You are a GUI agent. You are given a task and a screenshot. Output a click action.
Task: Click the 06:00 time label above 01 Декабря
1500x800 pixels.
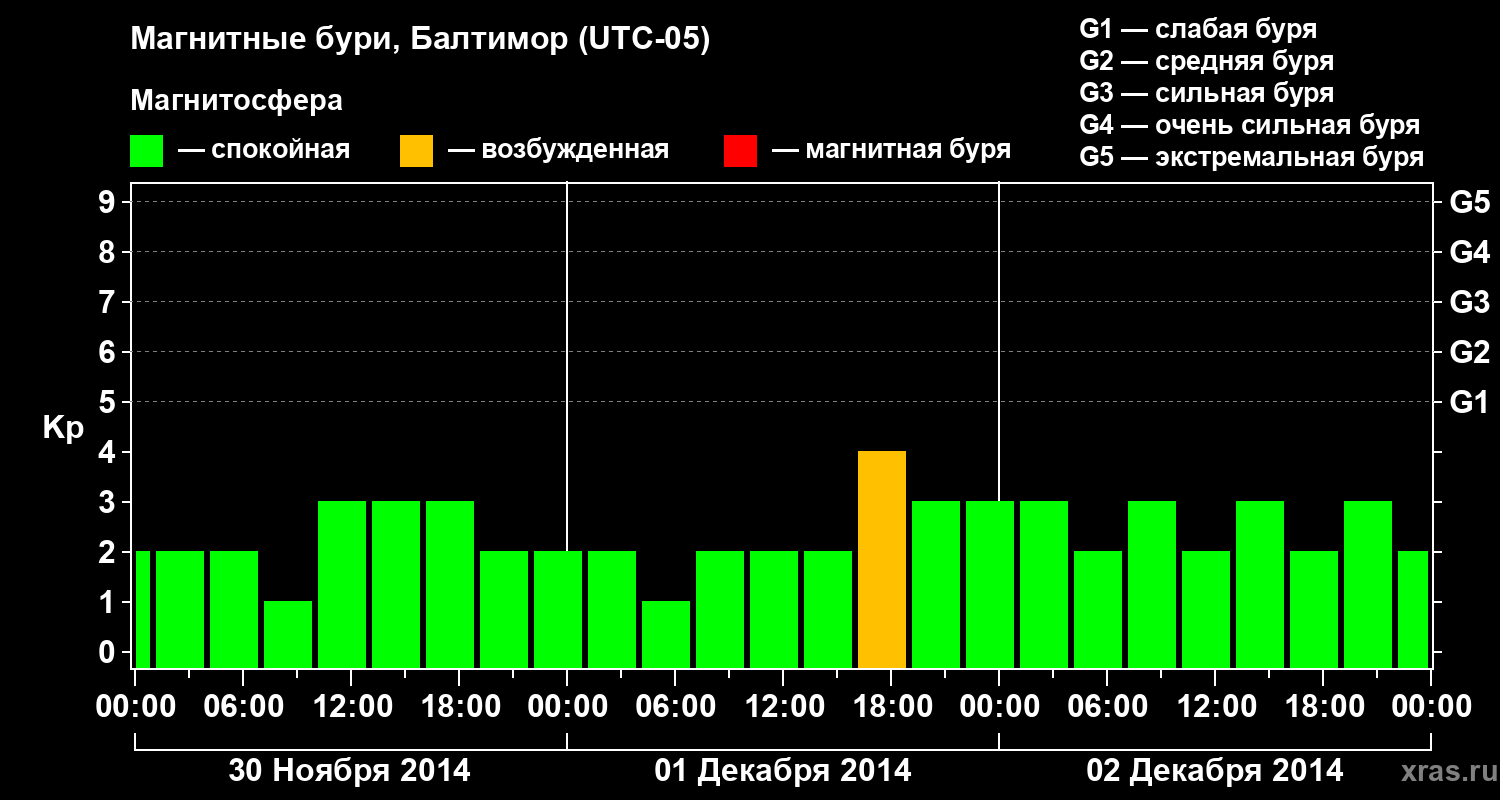tap(675, 707)
